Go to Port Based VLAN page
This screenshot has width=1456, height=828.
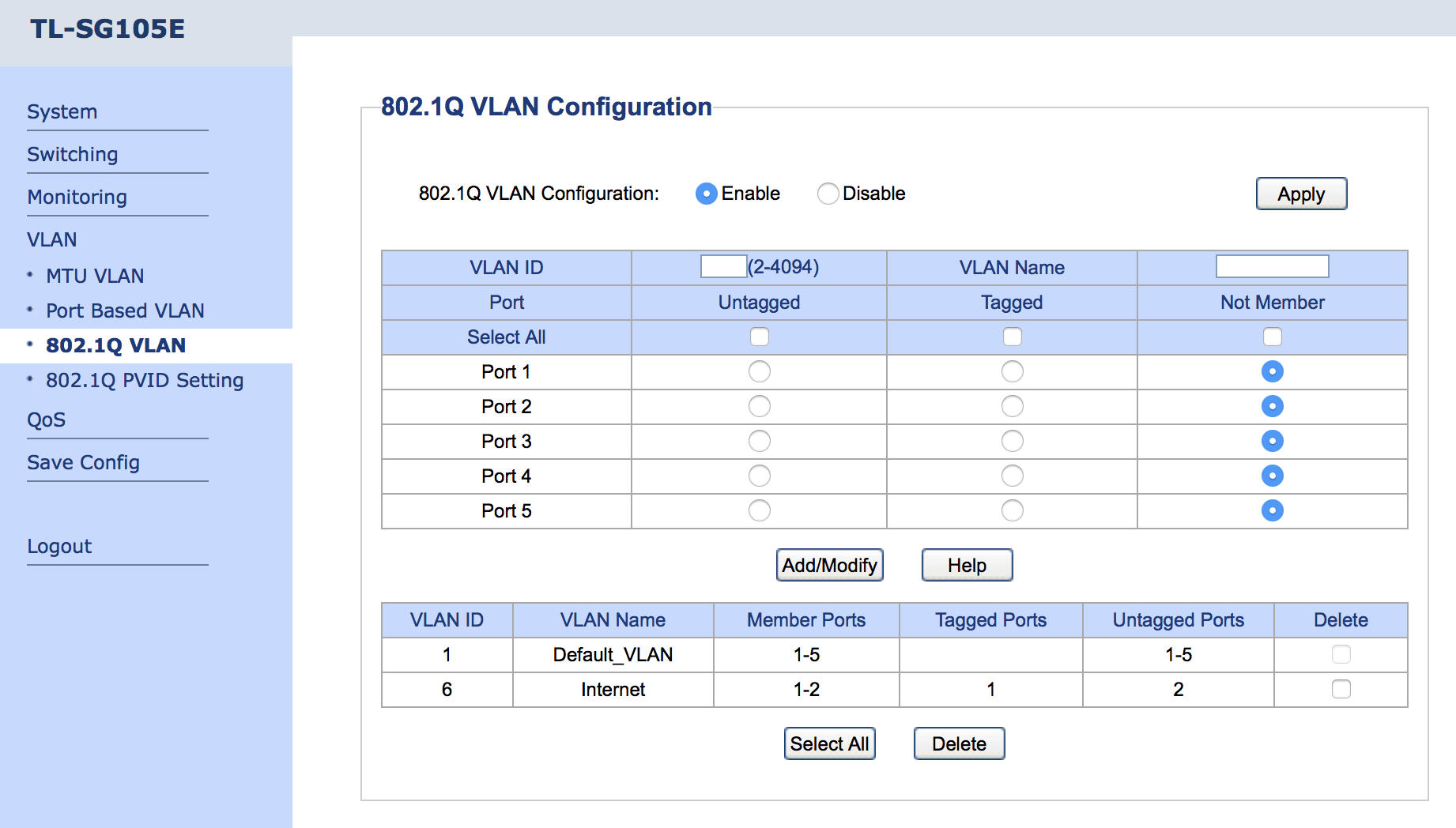click(125, 311)
